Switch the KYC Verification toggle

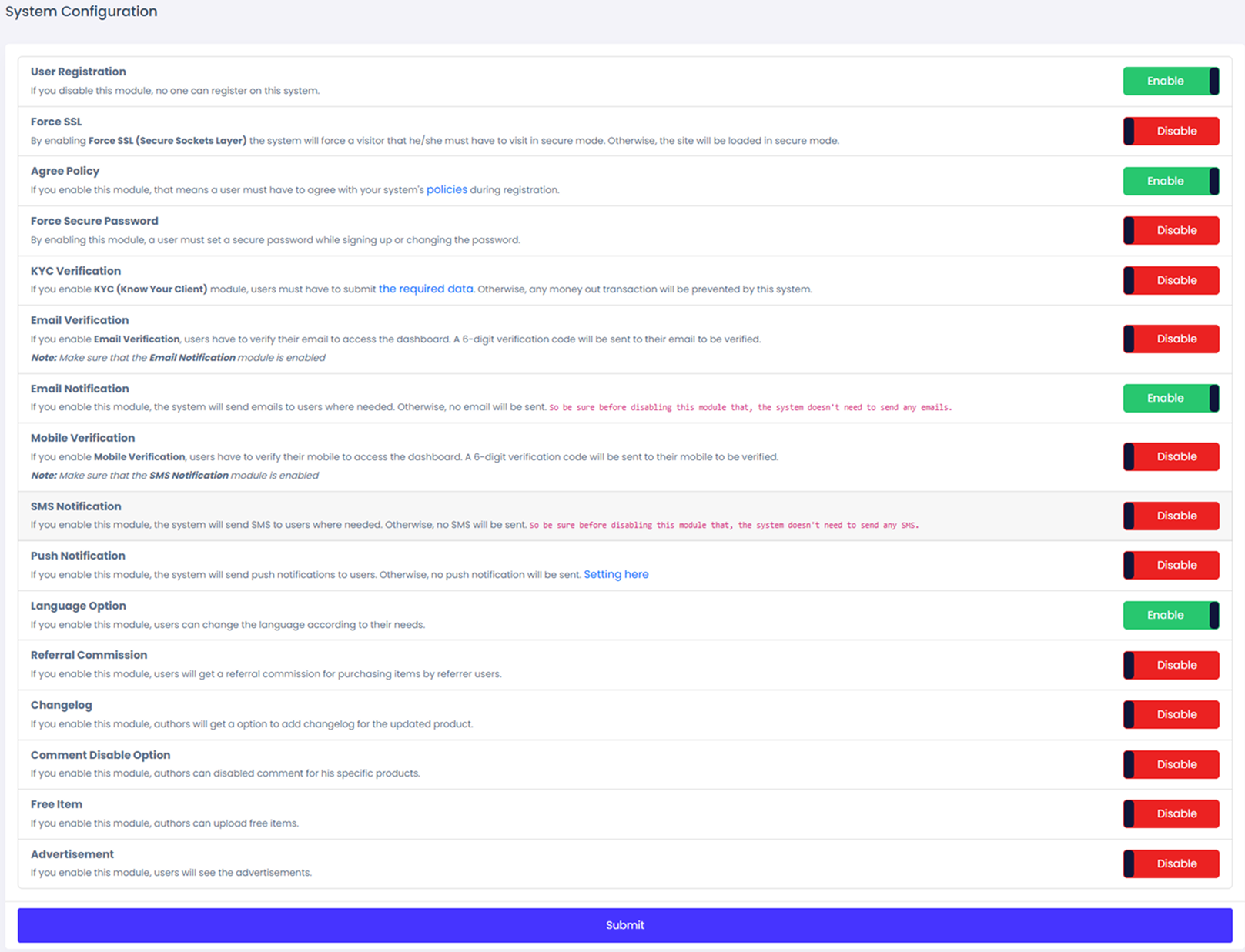click(x=1170, y=280)
